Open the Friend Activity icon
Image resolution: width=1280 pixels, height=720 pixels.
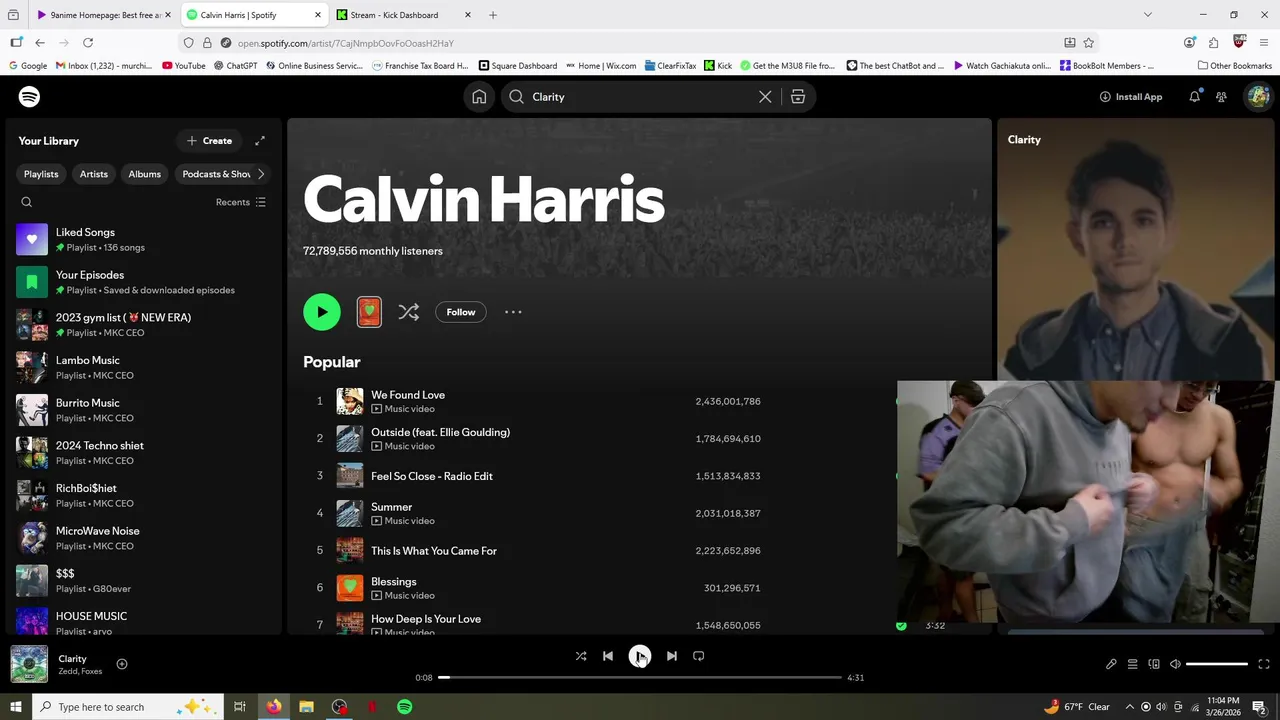(x=1221, y=97)
